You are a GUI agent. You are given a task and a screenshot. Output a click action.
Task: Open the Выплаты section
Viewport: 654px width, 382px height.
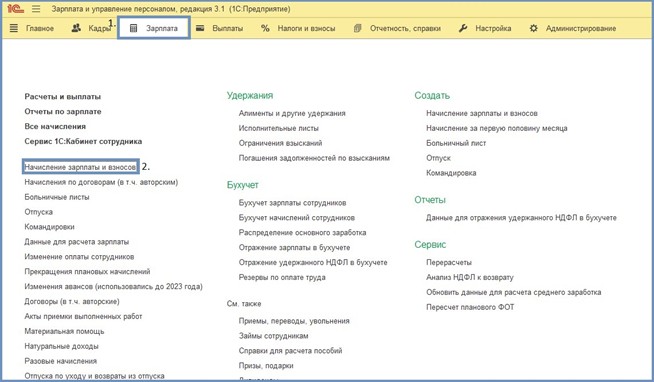[x=228, y=28]
